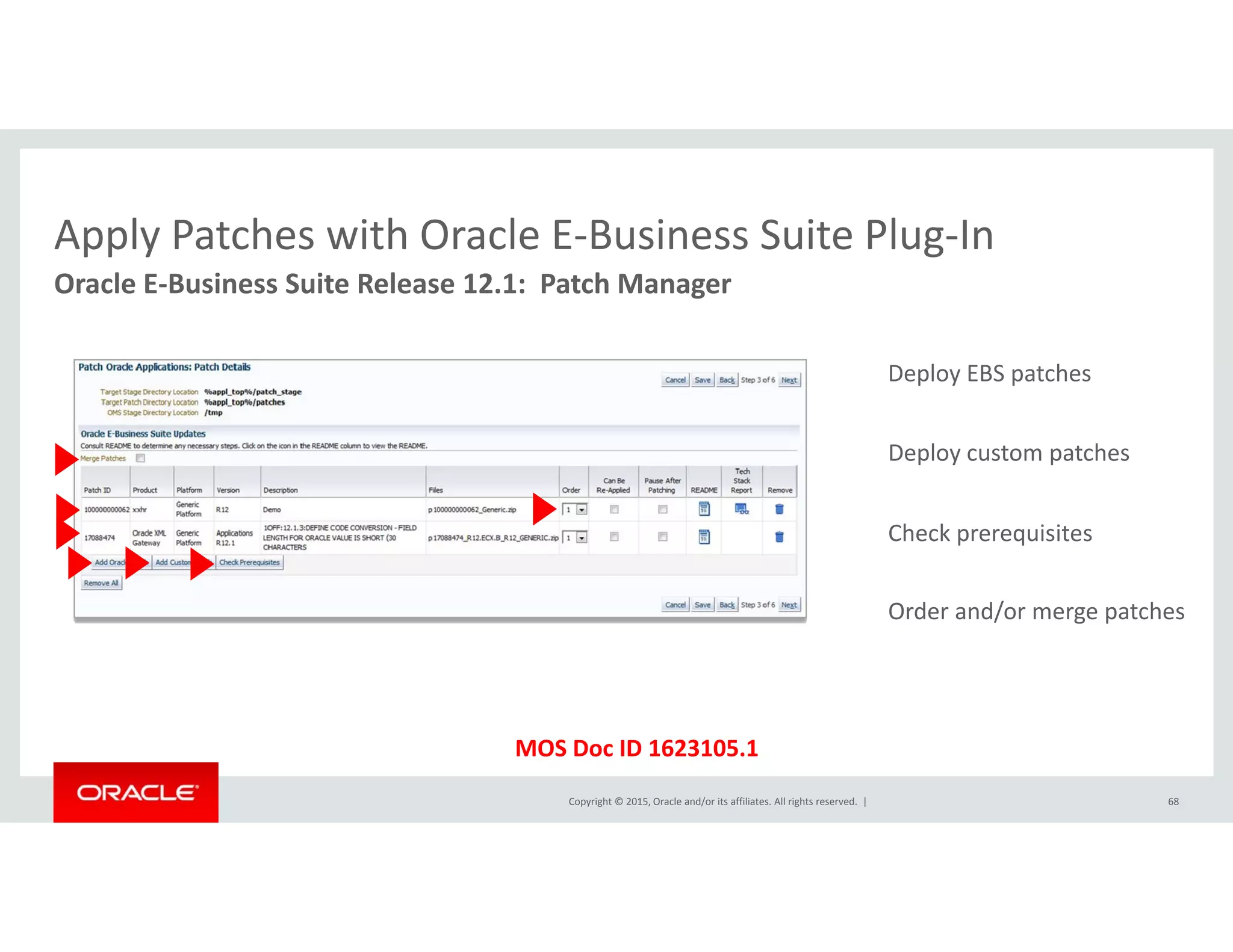This screenshot has height=952, width=1233.
Task: Click the bottom Back button
Action: (x=727, y=605)
